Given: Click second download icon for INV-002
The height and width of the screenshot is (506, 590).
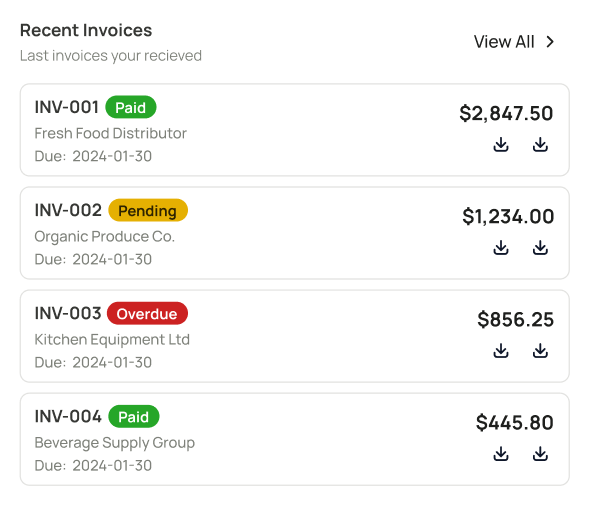Looking at the screenshot, I should point(540,248).
